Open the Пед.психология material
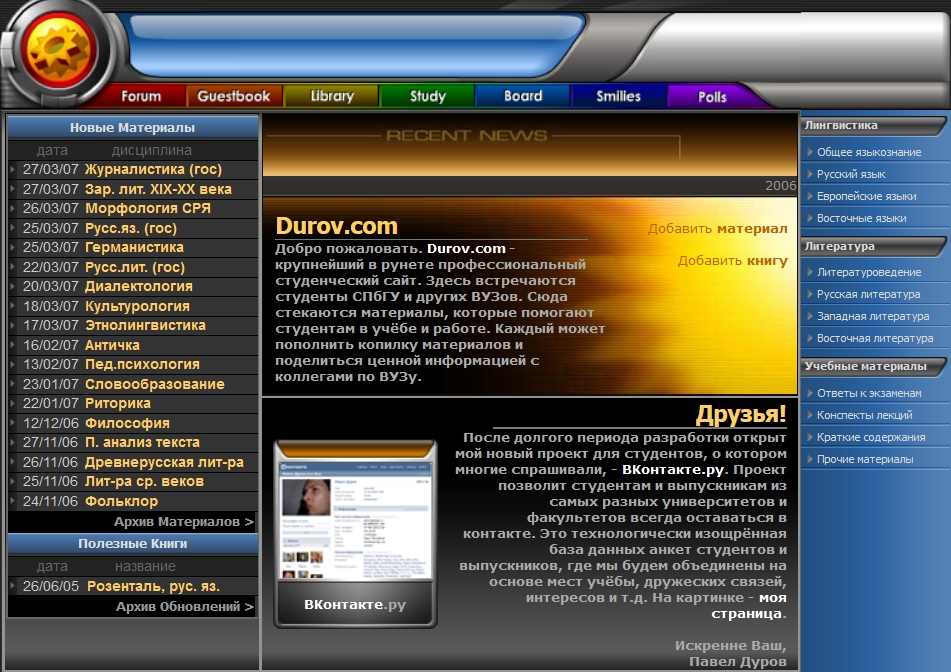 (x=143, y=364)
